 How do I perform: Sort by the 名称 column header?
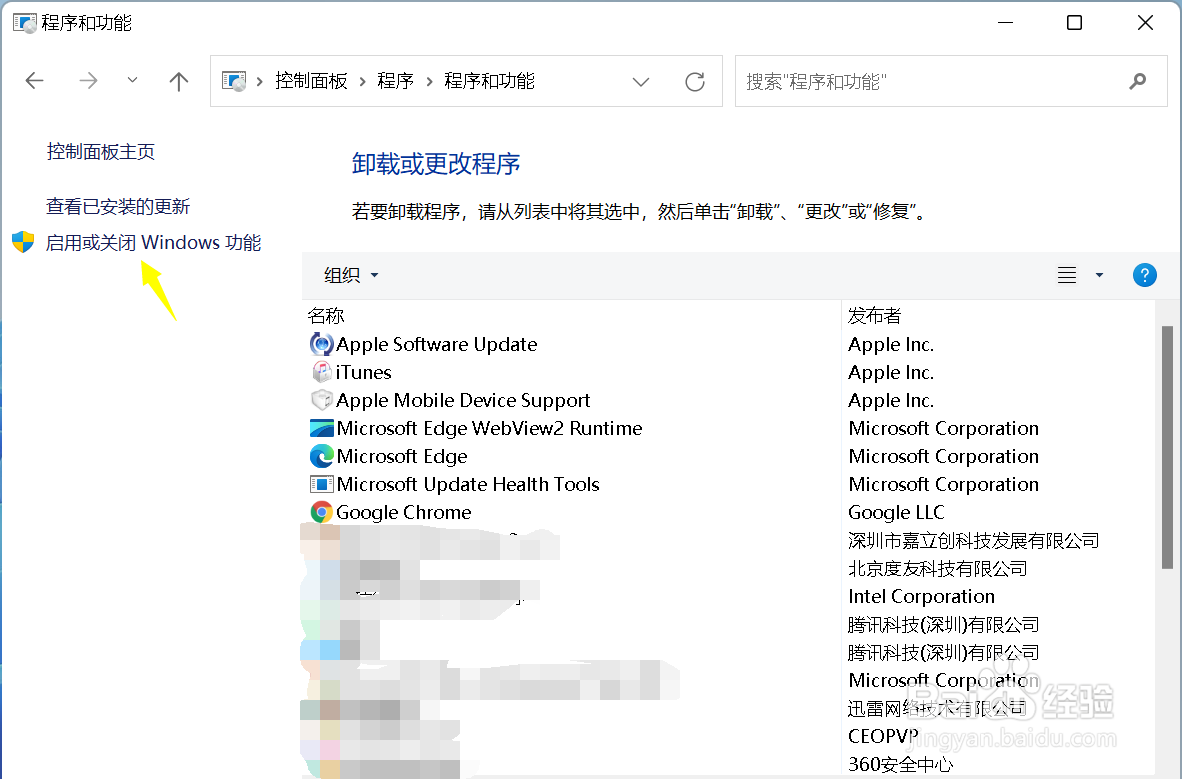(x=326, y=315)
